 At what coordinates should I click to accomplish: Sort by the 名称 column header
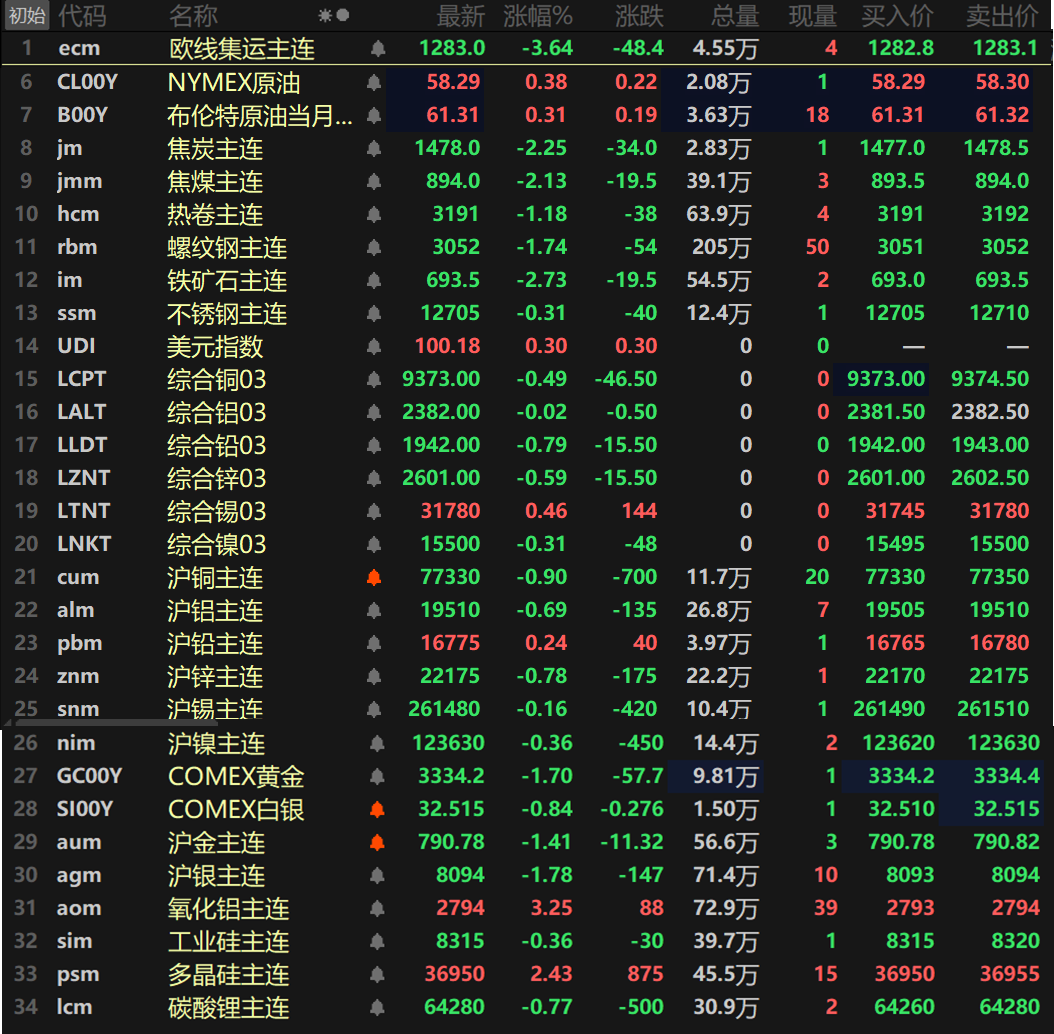click(x=193, y=15)
